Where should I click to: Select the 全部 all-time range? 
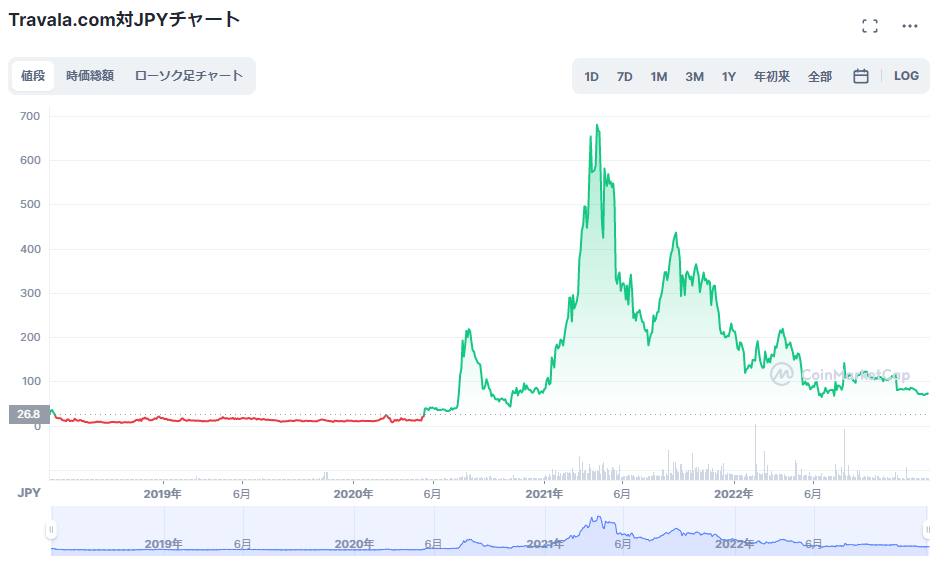click(x=820, y=77)
